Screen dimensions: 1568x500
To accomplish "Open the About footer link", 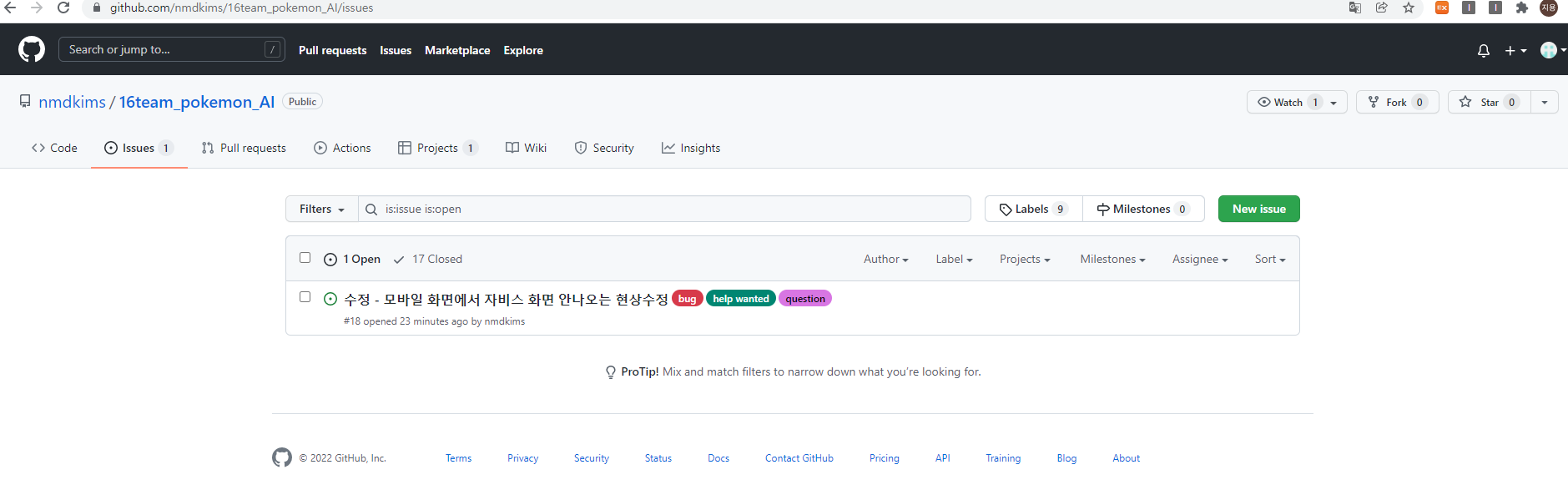I will click(1126, 458).
